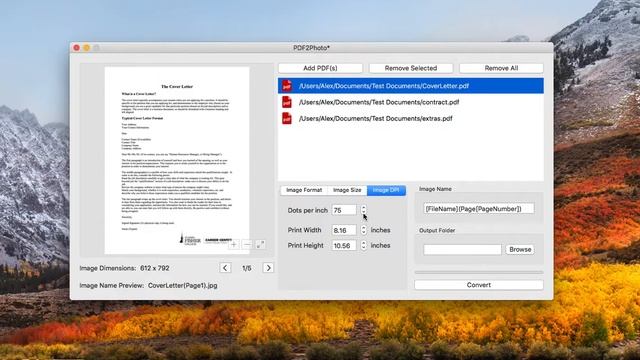Click the Remove All button
640x360 pixels.
pyautogui.click(x=501, y=68)
